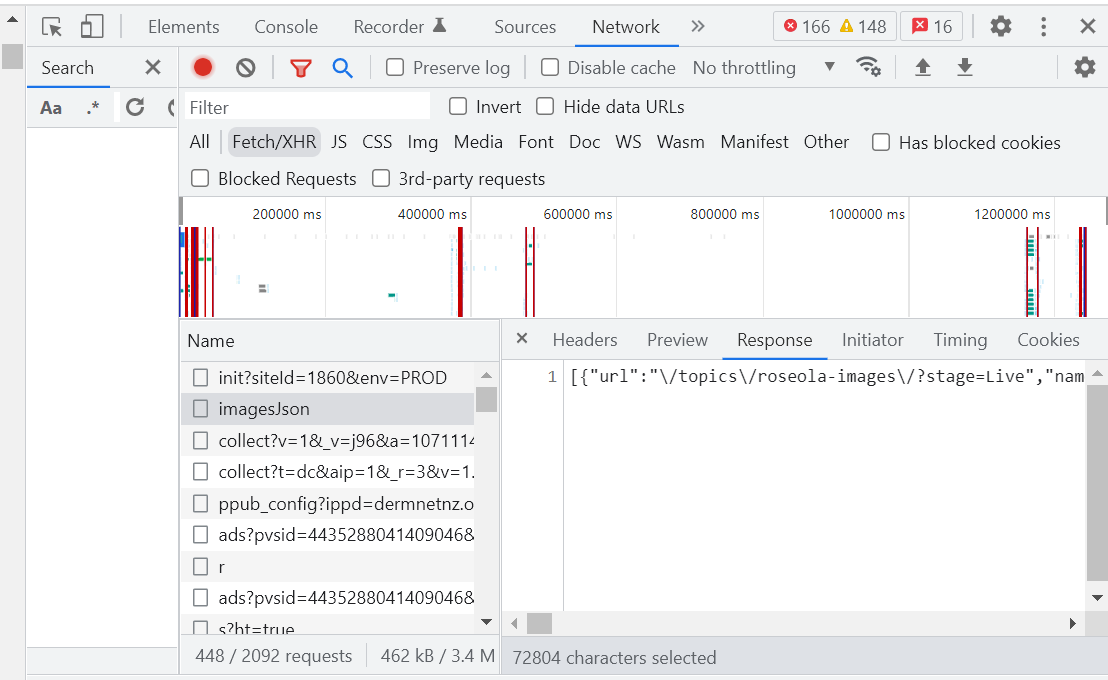Clear the network log

246,68
